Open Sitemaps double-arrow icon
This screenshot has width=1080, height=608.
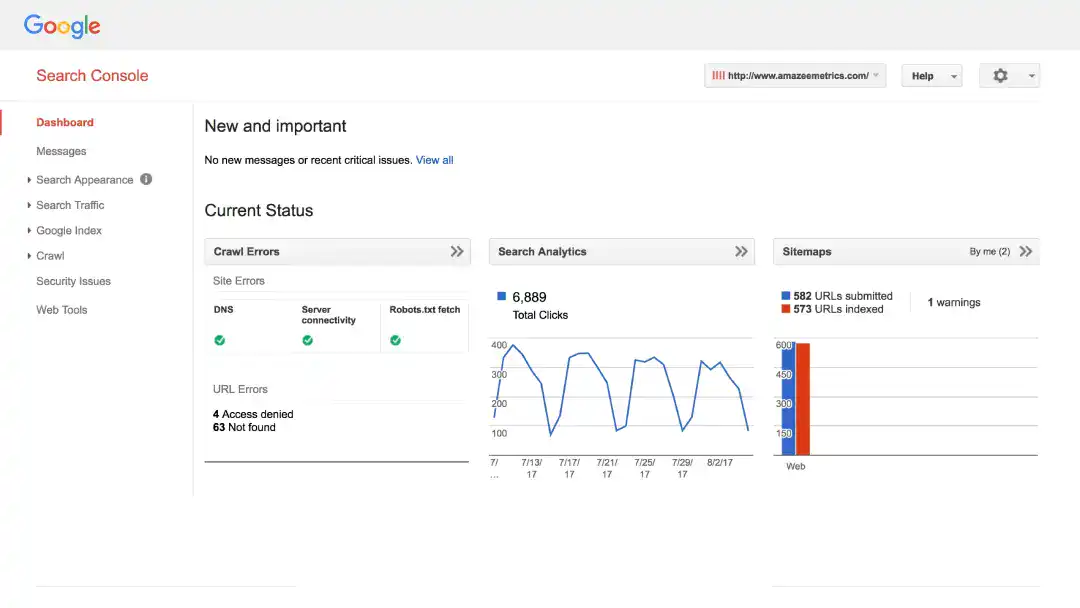click(x=1026, y=251)
